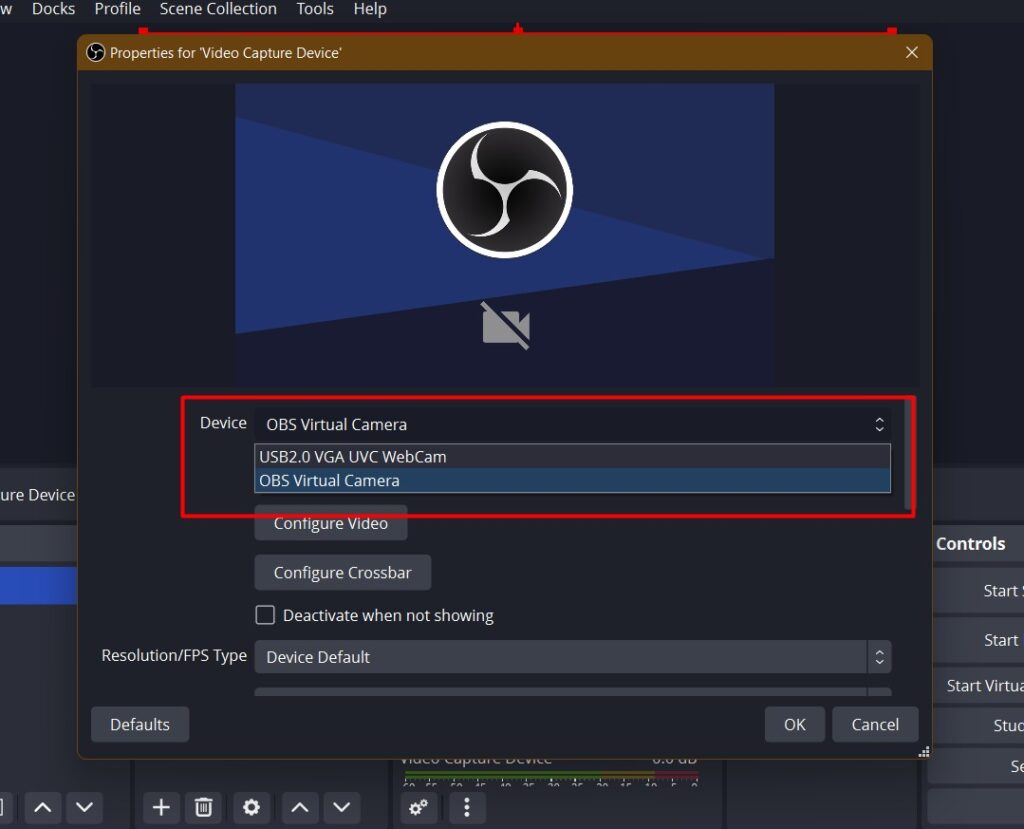The height and width of the screenshot is (829, 1024).
Task: Click the Defaults button
Action: [139, 724]
